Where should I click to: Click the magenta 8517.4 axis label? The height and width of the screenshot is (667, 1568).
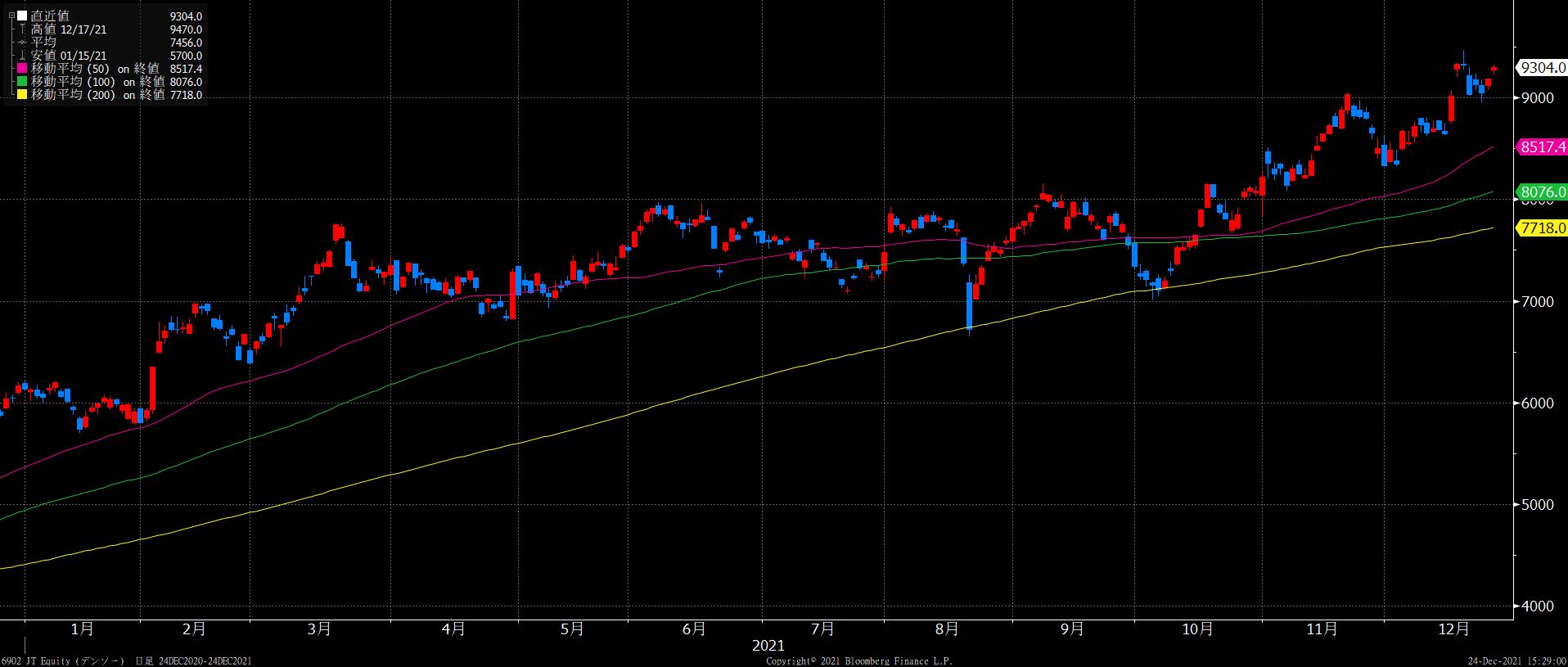[x=1542, y=147]
